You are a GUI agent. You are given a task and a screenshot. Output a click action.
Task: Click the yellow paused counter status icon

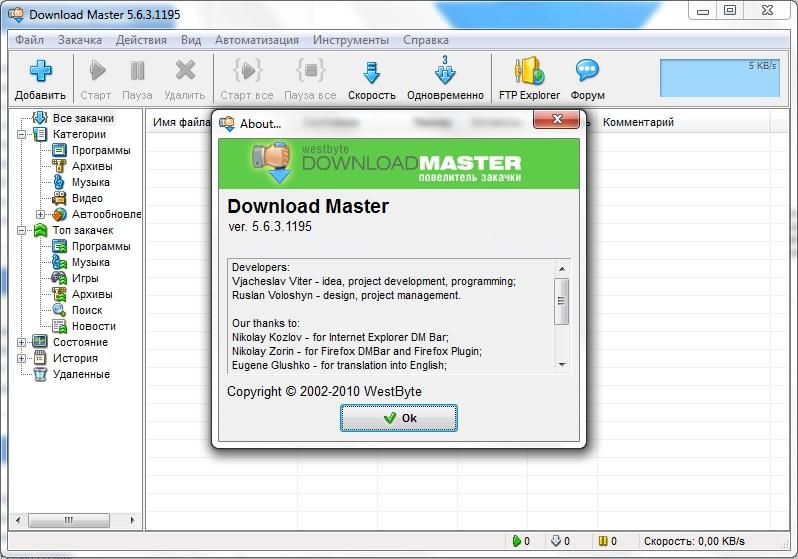pos(603,541)
